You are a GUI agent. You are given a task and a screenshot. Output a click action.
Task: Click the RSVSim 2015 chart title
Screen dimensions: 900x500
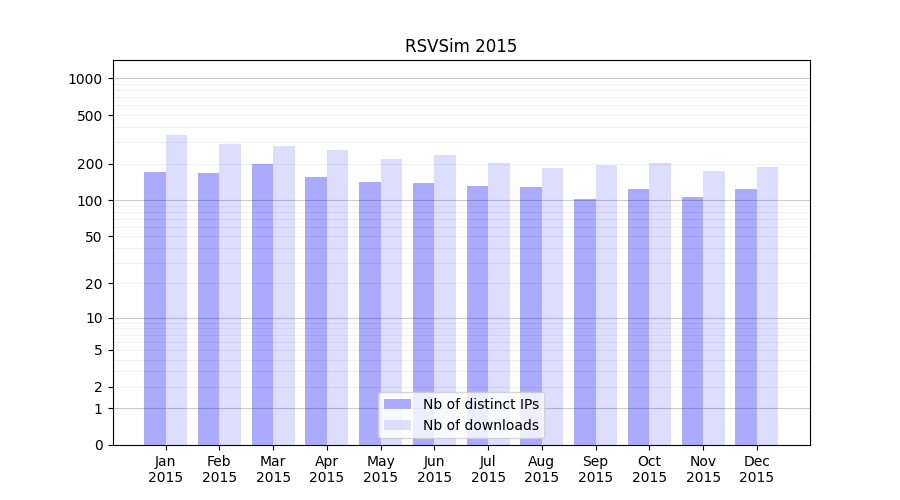point(461,46)
